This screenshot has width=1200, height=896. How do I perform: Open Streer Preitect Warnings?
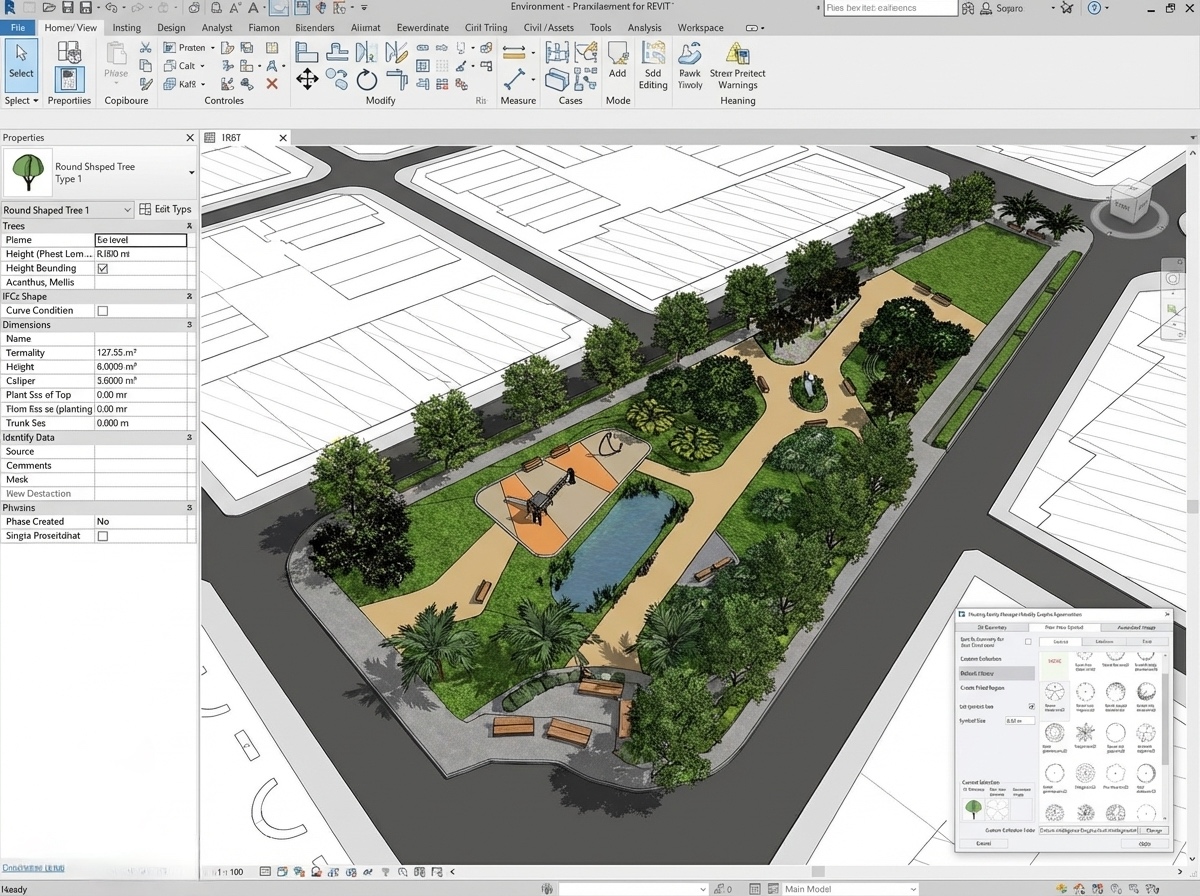pyautogui.click(x=737, y=62)
